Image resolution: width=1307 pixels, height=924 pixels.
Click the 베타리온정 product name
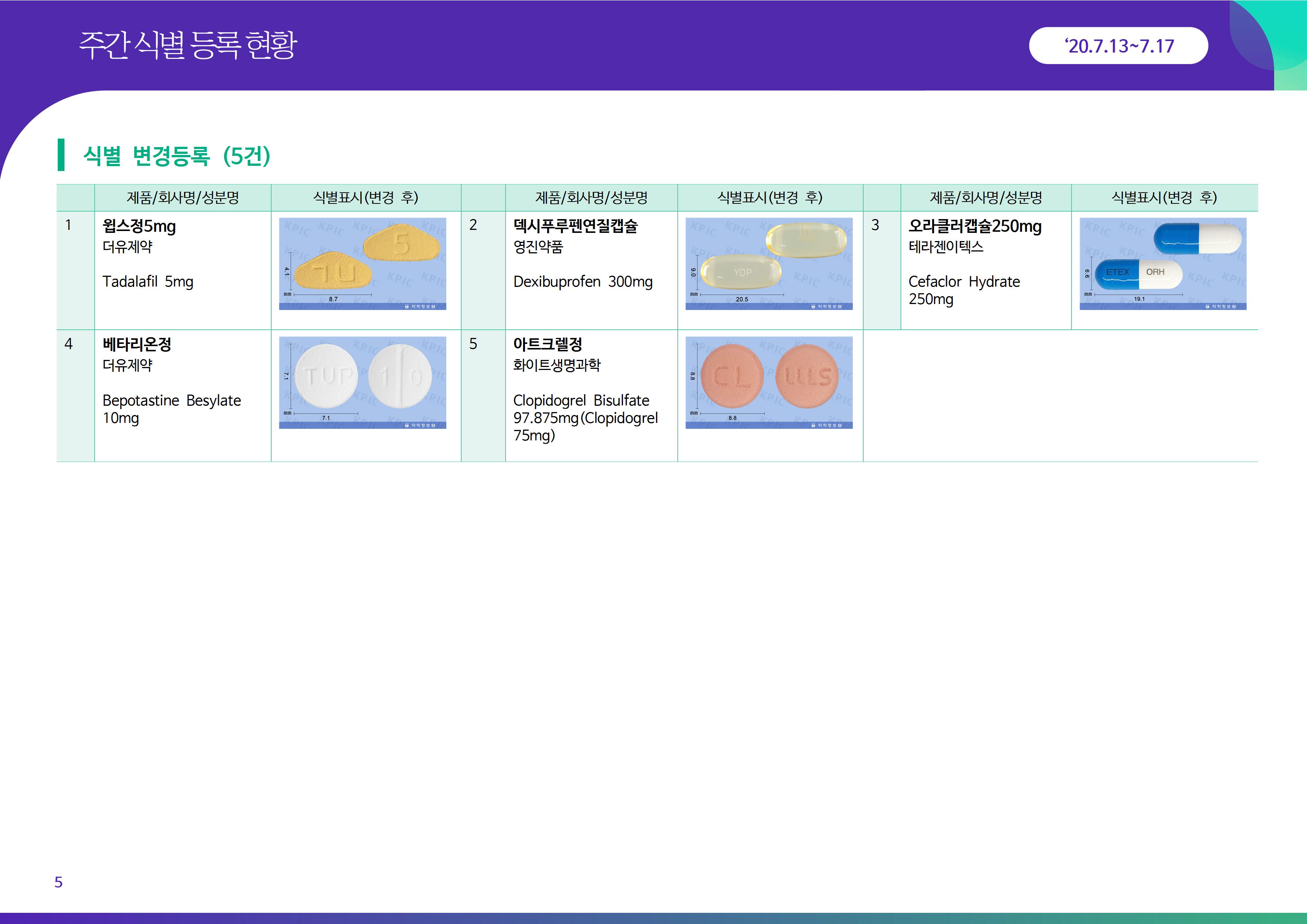[137, 344]
